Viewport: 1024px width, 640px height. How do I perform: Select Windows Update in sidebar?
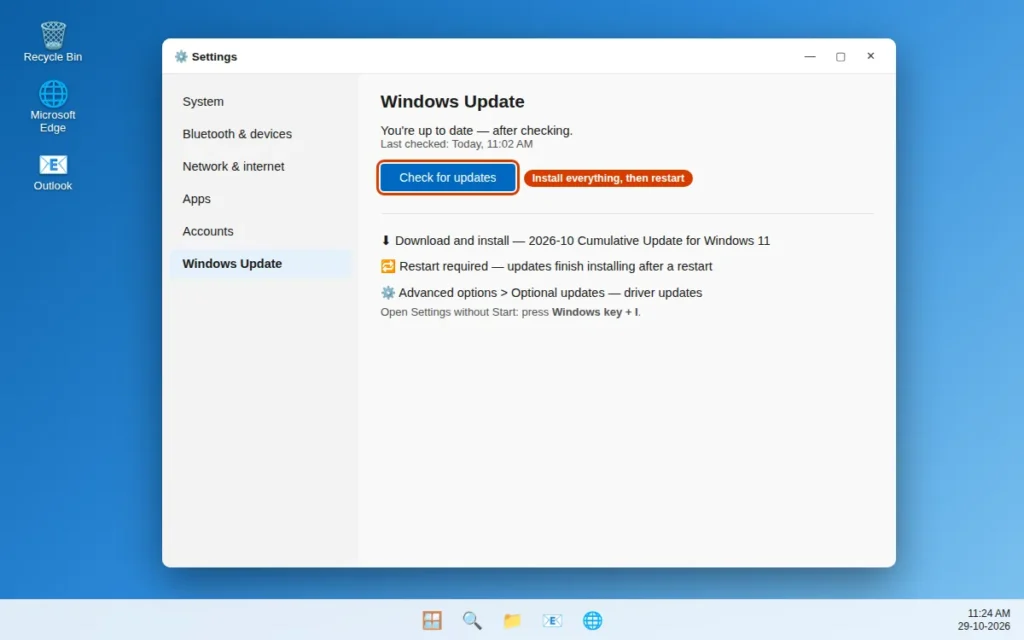pos(261,264)
